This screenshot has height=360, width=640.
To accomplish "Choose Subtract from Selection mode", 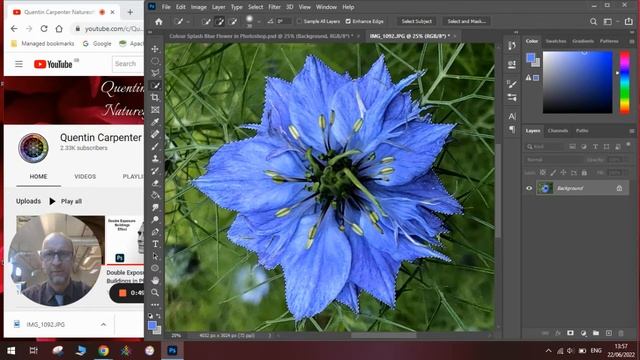I will tap(233, 22).
